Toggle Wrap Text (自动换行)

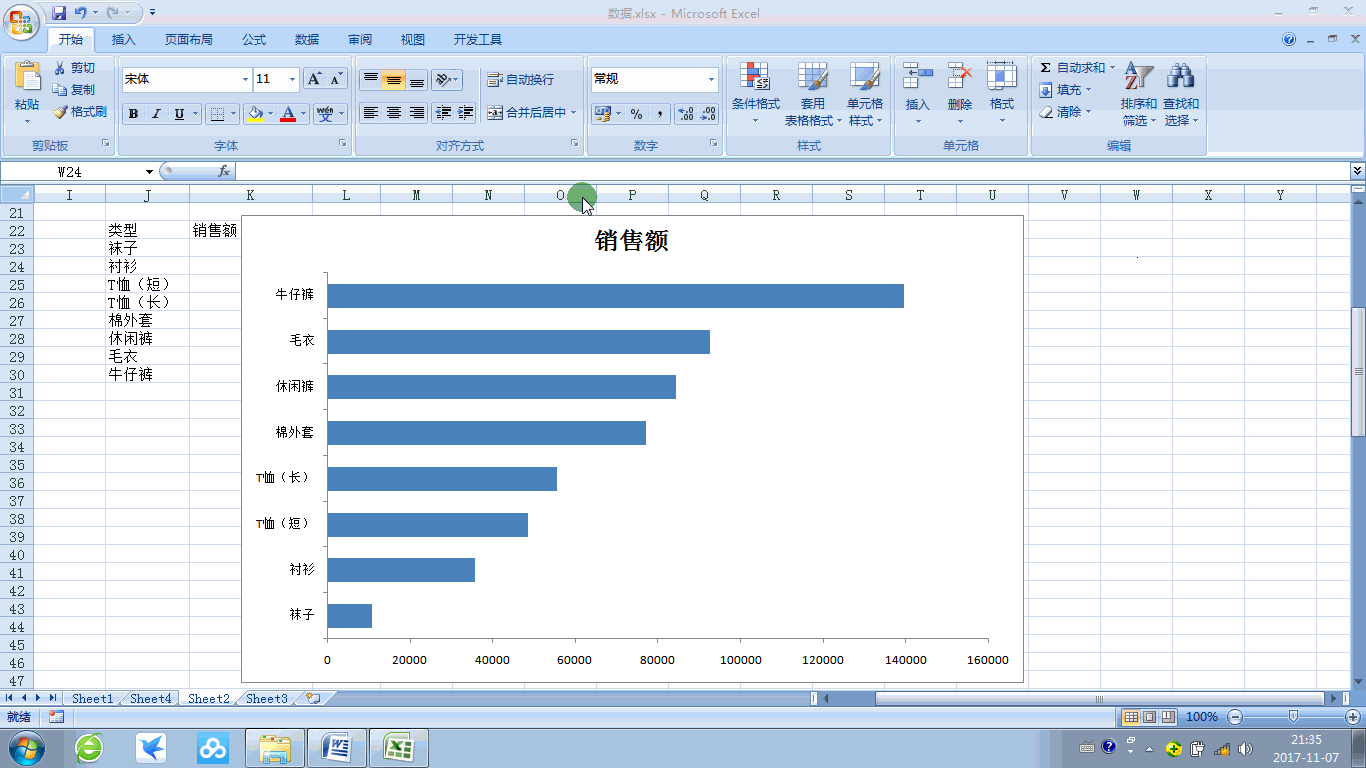point(520,80)
